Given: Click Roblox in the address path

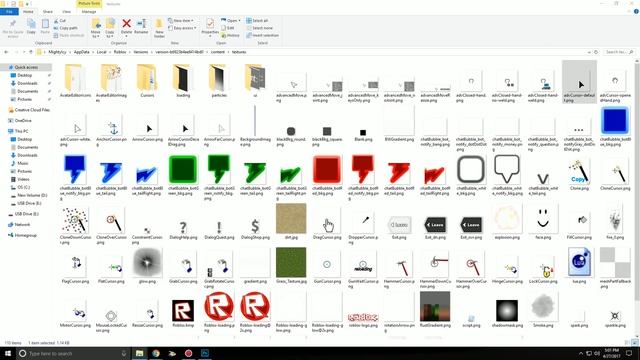Looking at the screenshot, I should tap(120, 52).
